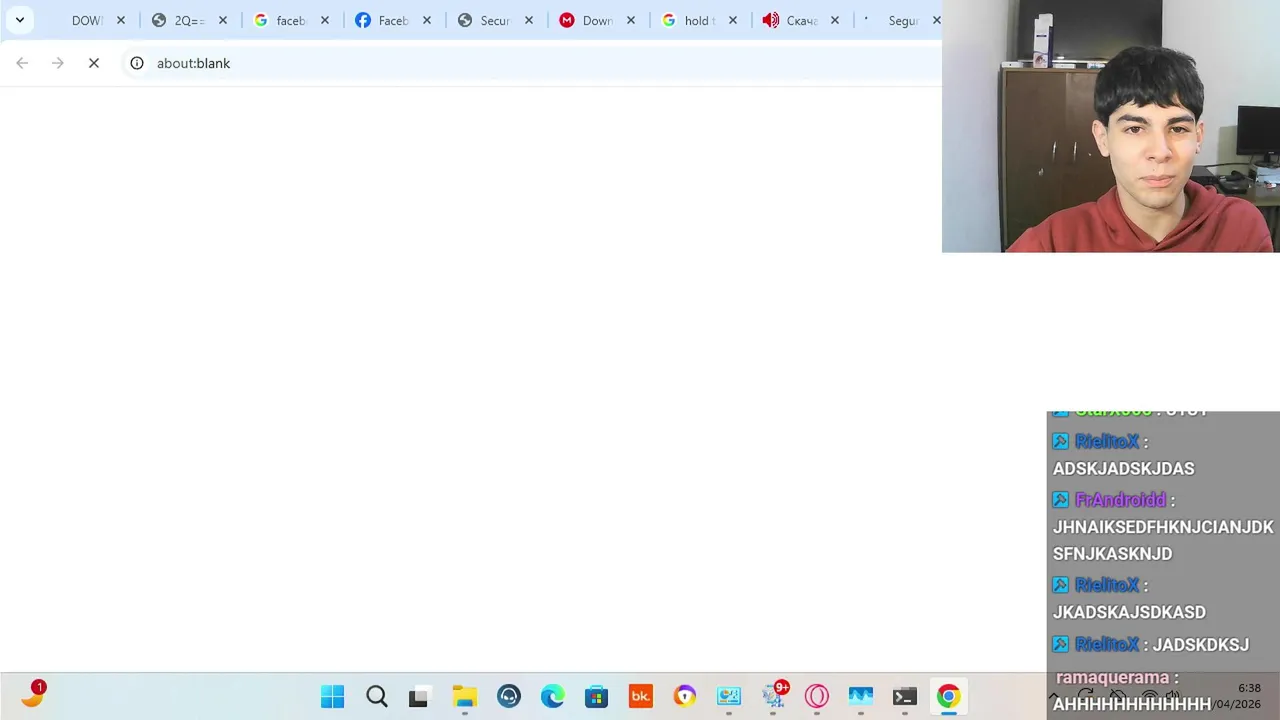1280x720 pixels.
Task: Click RielitoX's 'JKADSKAJSDKASD' chat message
Action: coord(1129,612)
